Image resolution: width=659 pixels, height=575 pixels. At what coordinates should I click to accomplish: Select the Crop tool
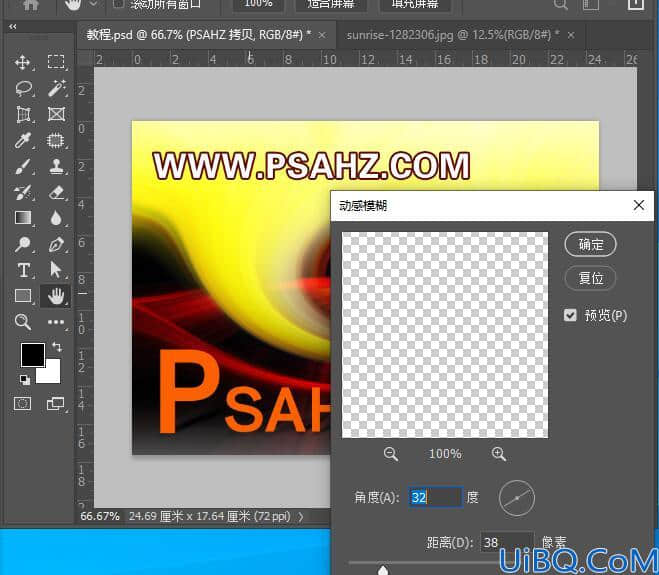23,114
